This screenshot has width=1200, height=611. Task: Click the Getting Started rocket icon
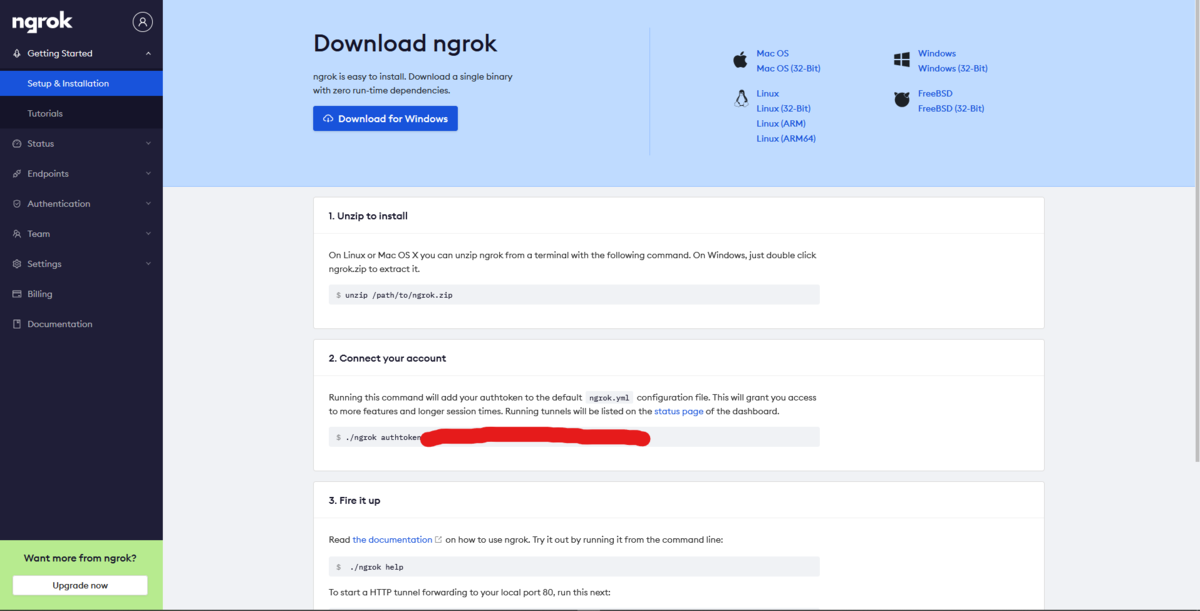pos(17,54)
